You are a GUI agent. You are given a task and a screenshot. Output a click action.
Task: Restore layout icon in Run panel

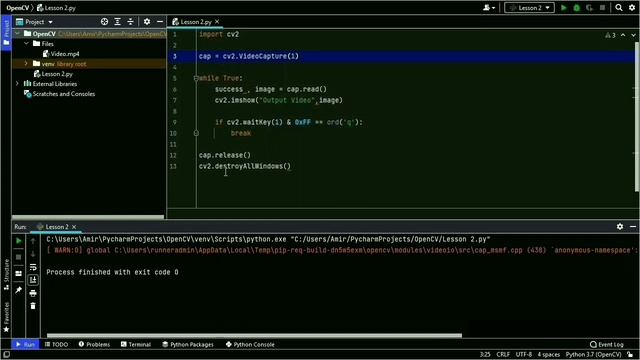point(19,273)
